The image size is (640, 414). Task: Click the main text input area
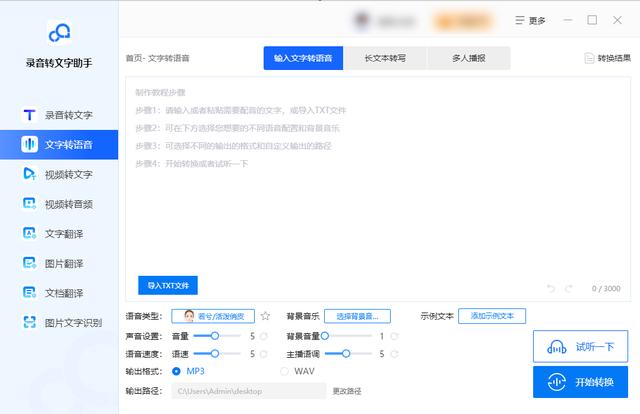pyautogui.click(x=378, y=189)
